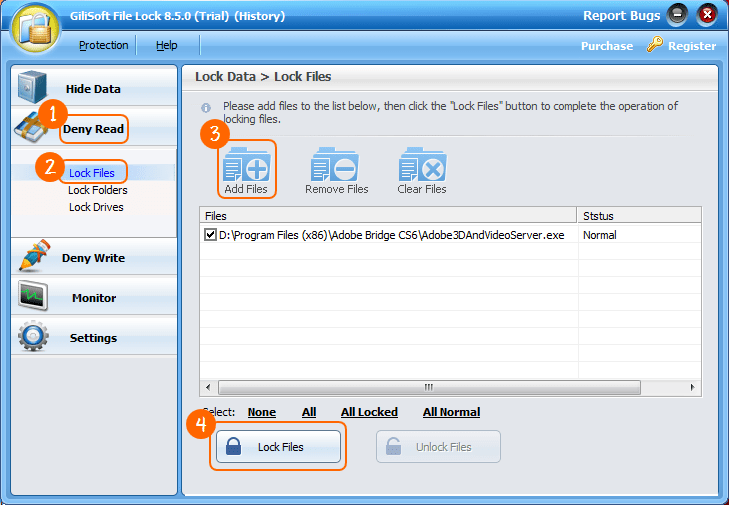The image size is (729, 505).
Task: Close the GiliSoft File Lock window
Action: click(707, 15)
